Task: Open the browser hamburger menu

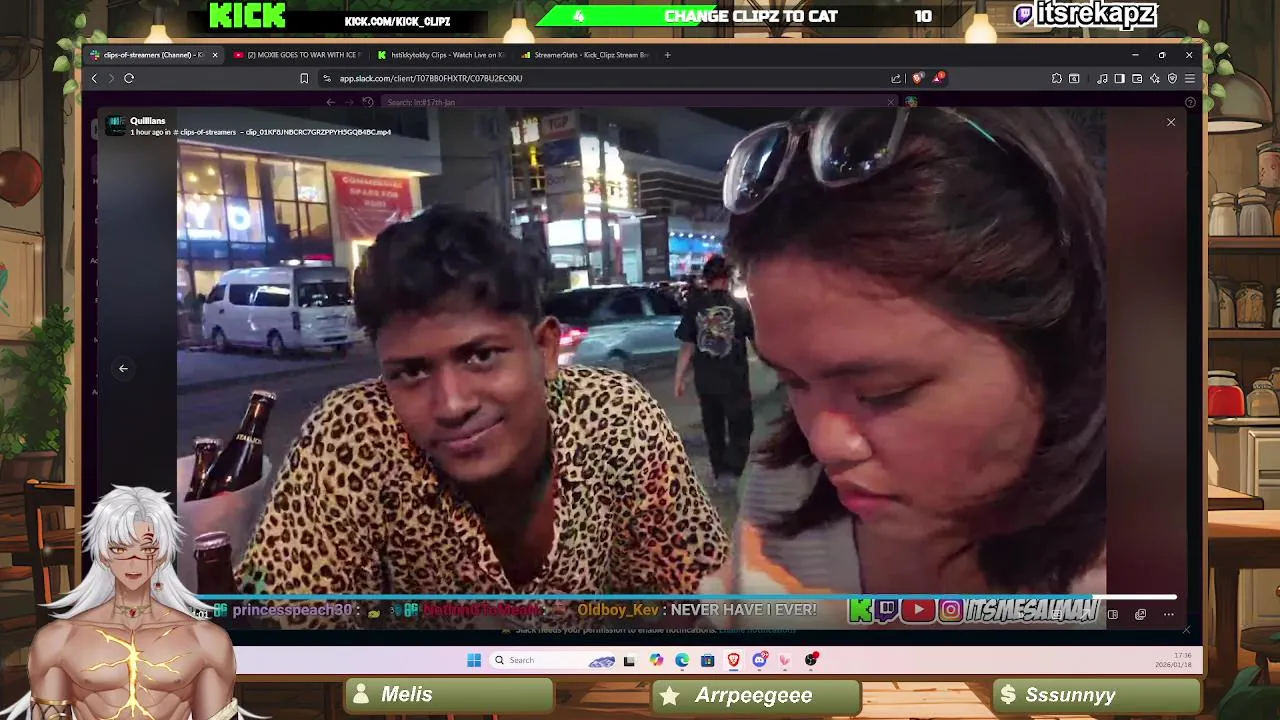Action: pyautogui.click(x=1190, y=78)
